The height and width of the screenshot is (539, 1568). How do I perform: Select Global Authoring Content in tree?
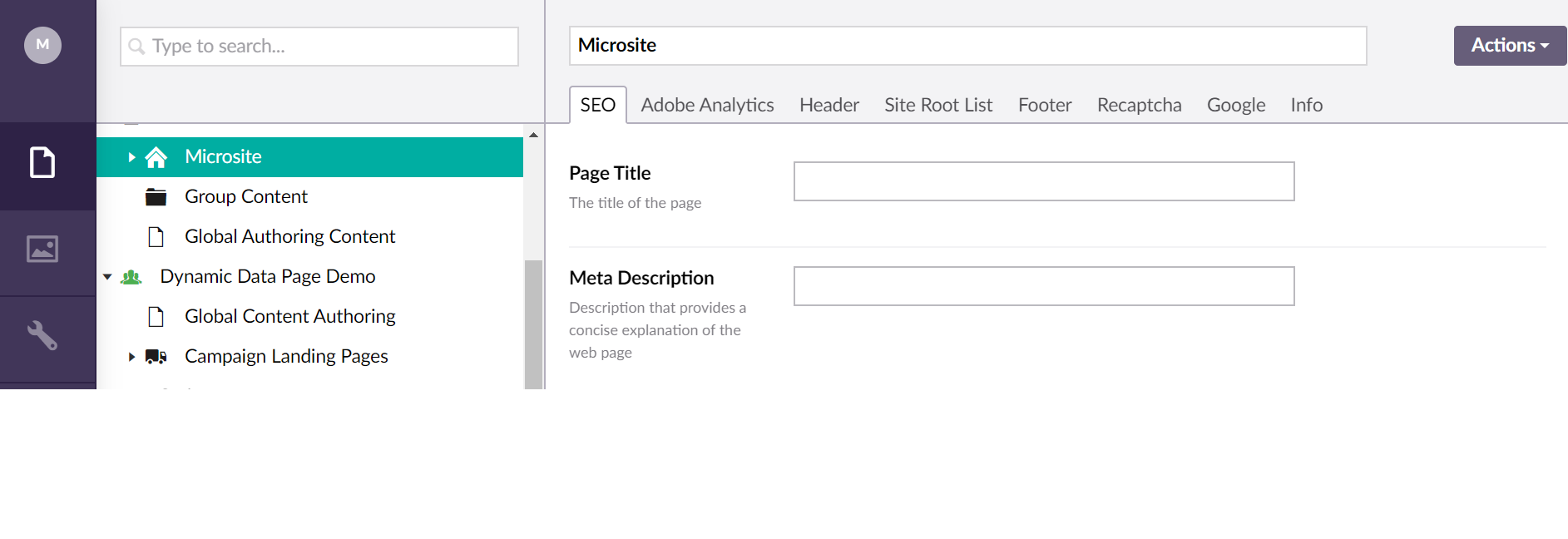point(289,237)
